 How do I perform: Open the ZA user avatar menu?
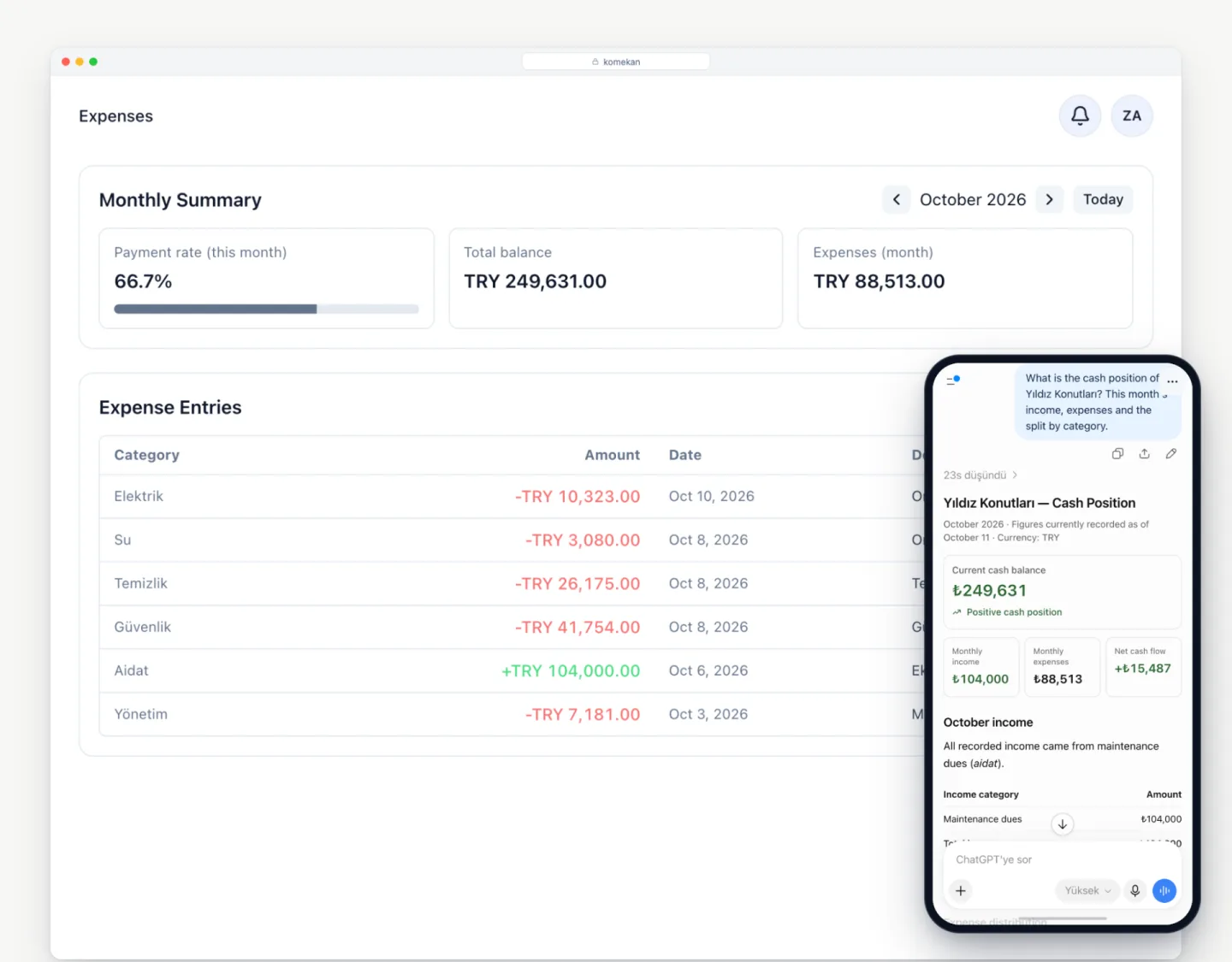point(1132,115)
